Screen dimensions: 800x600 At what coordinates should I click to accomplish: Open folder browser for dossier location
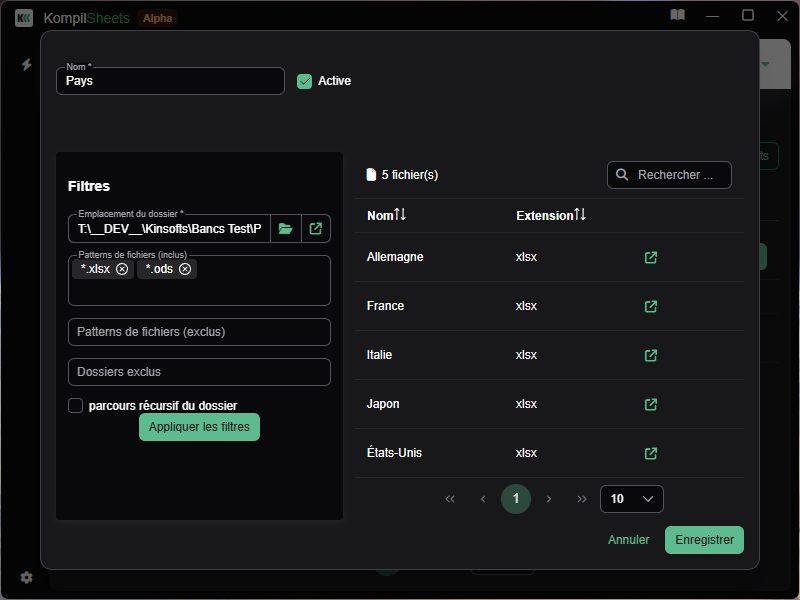286,229
